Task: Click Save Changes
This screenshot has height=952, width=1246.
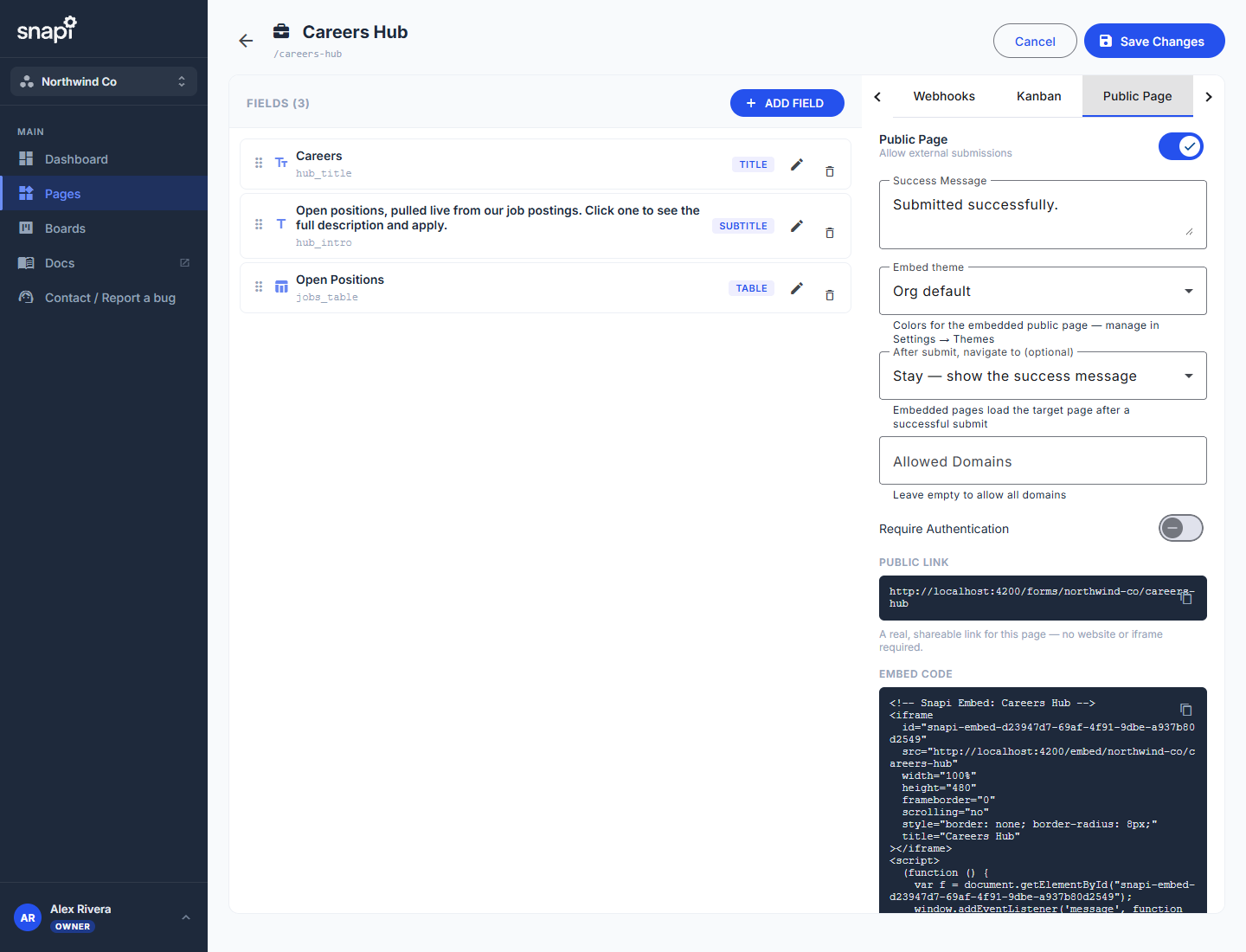Action: coord(1154,41)
